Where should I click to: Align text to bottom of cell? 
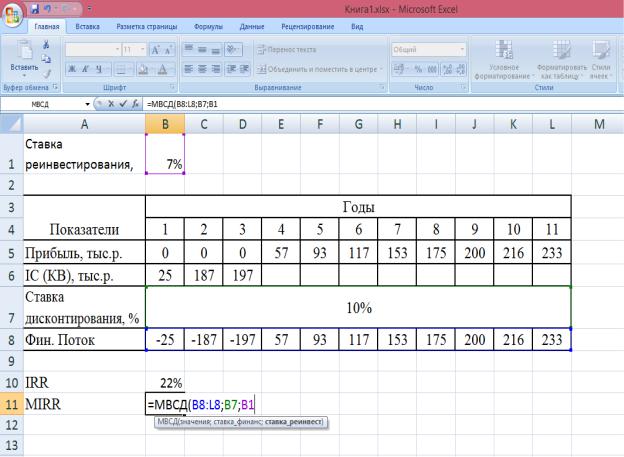(x=215, y=49)
